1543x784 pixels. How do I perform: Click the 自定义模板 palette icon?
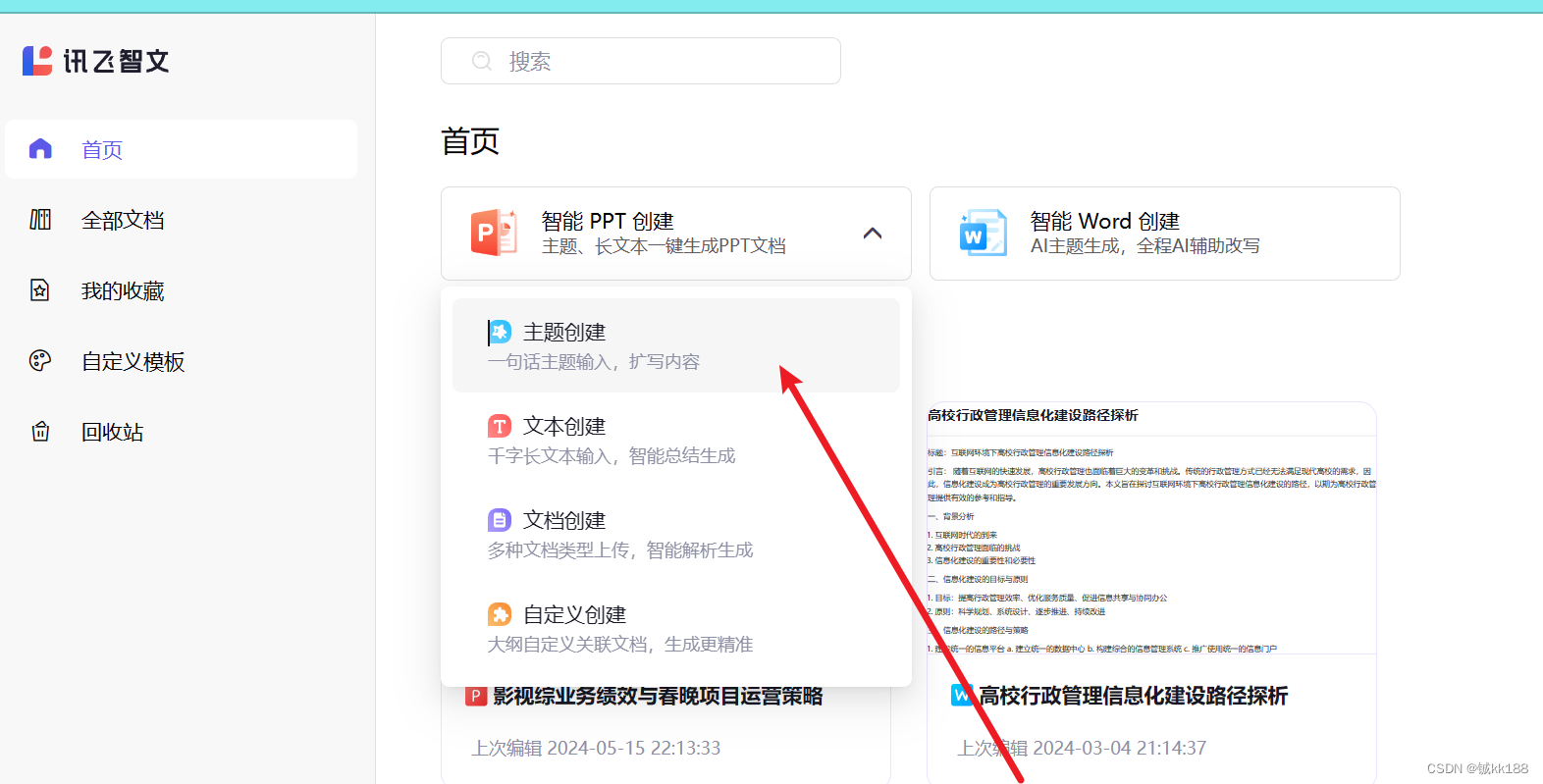40,361
